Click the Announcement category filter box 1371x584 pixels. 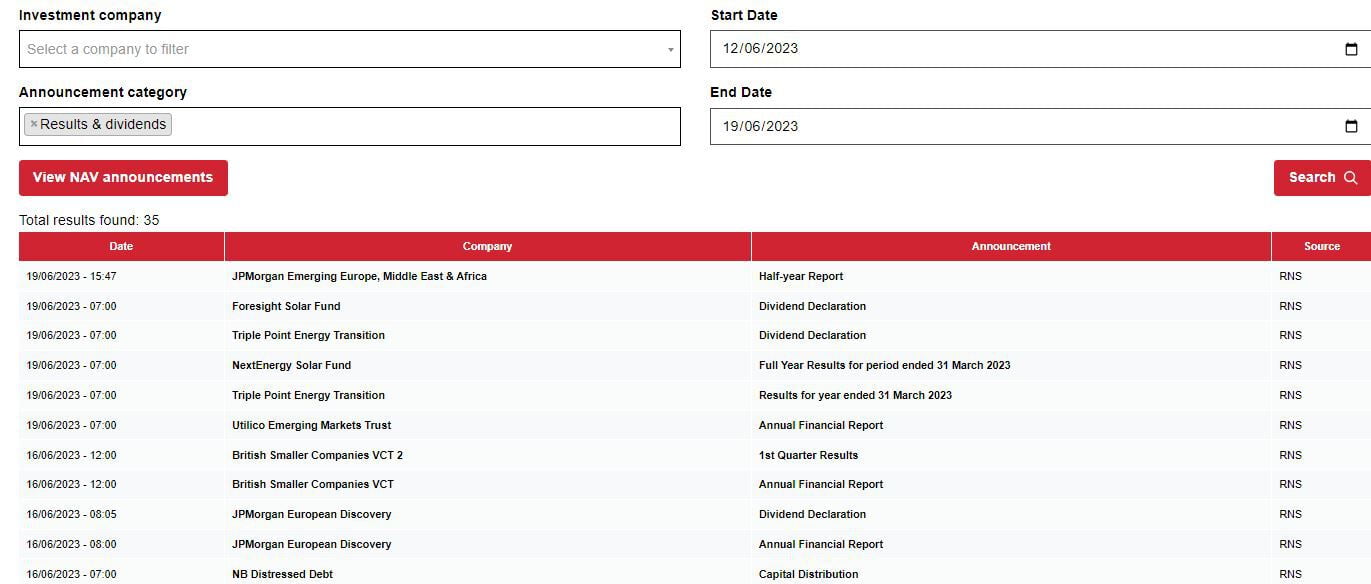(x=349, y=126)
